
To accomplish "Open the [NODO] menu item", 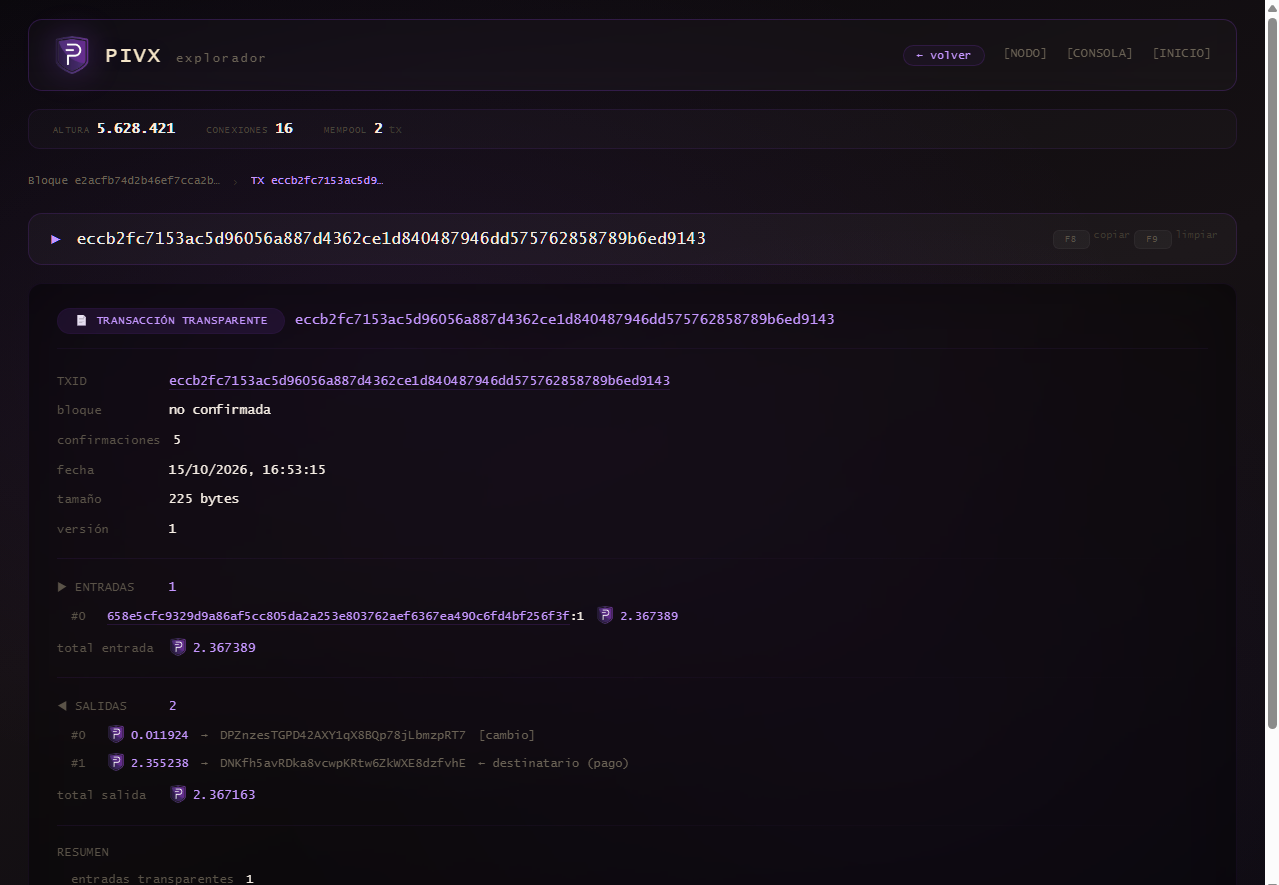I will coord(1025,53).
